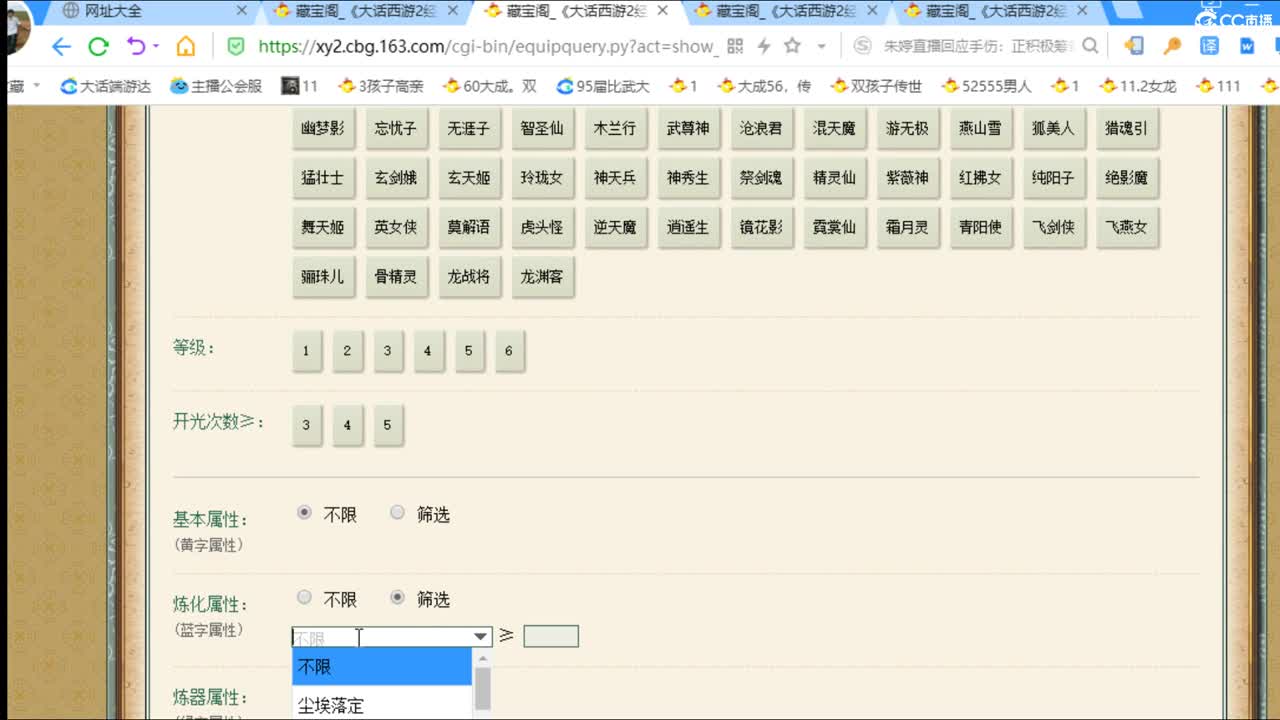
Task: Set 开光次数 at least 5
Action: pos(387,425)
